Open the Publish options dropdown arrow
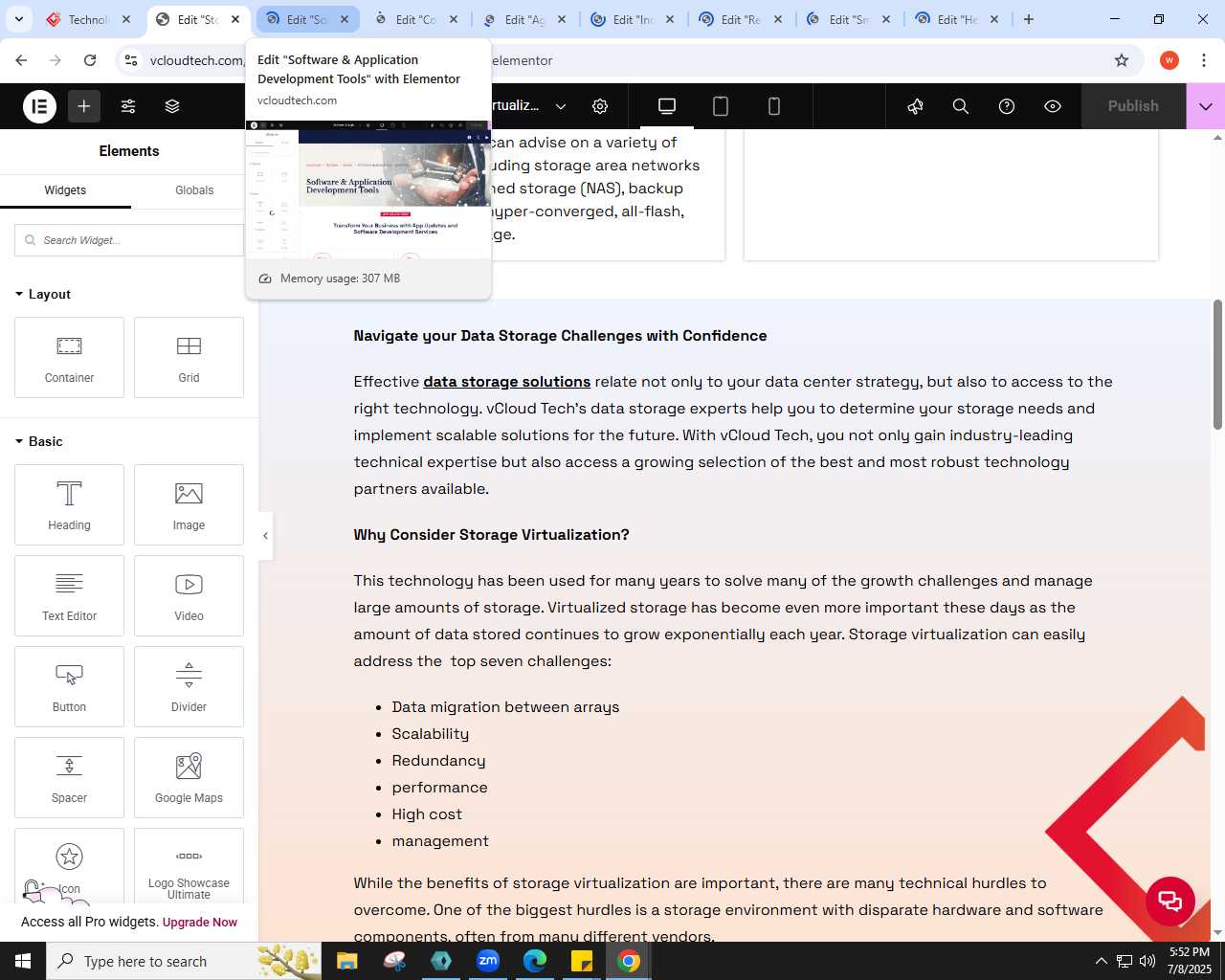Screen dimensions: 1225x980 point(1206,106)
